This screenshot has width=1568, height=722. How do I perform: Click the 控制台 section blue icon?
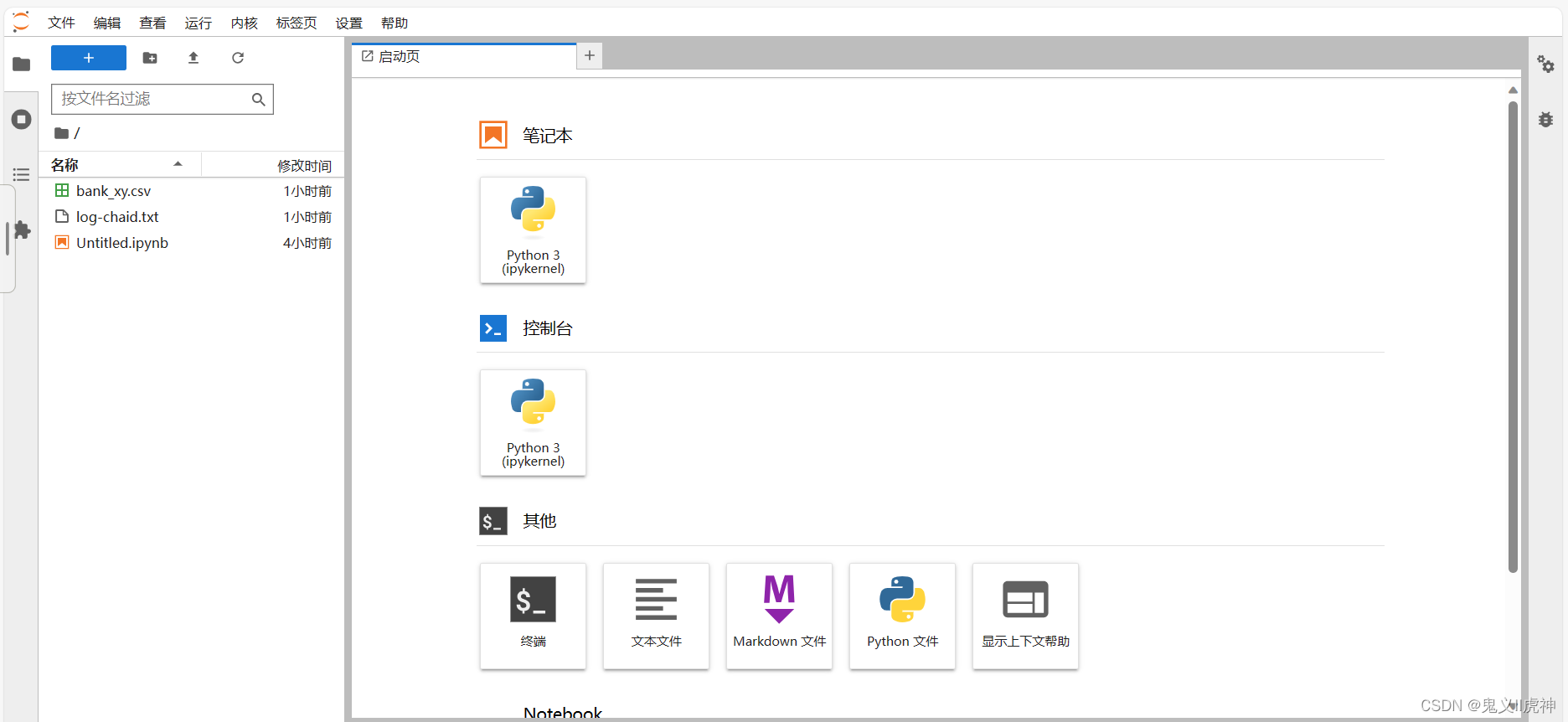point(493,327)
